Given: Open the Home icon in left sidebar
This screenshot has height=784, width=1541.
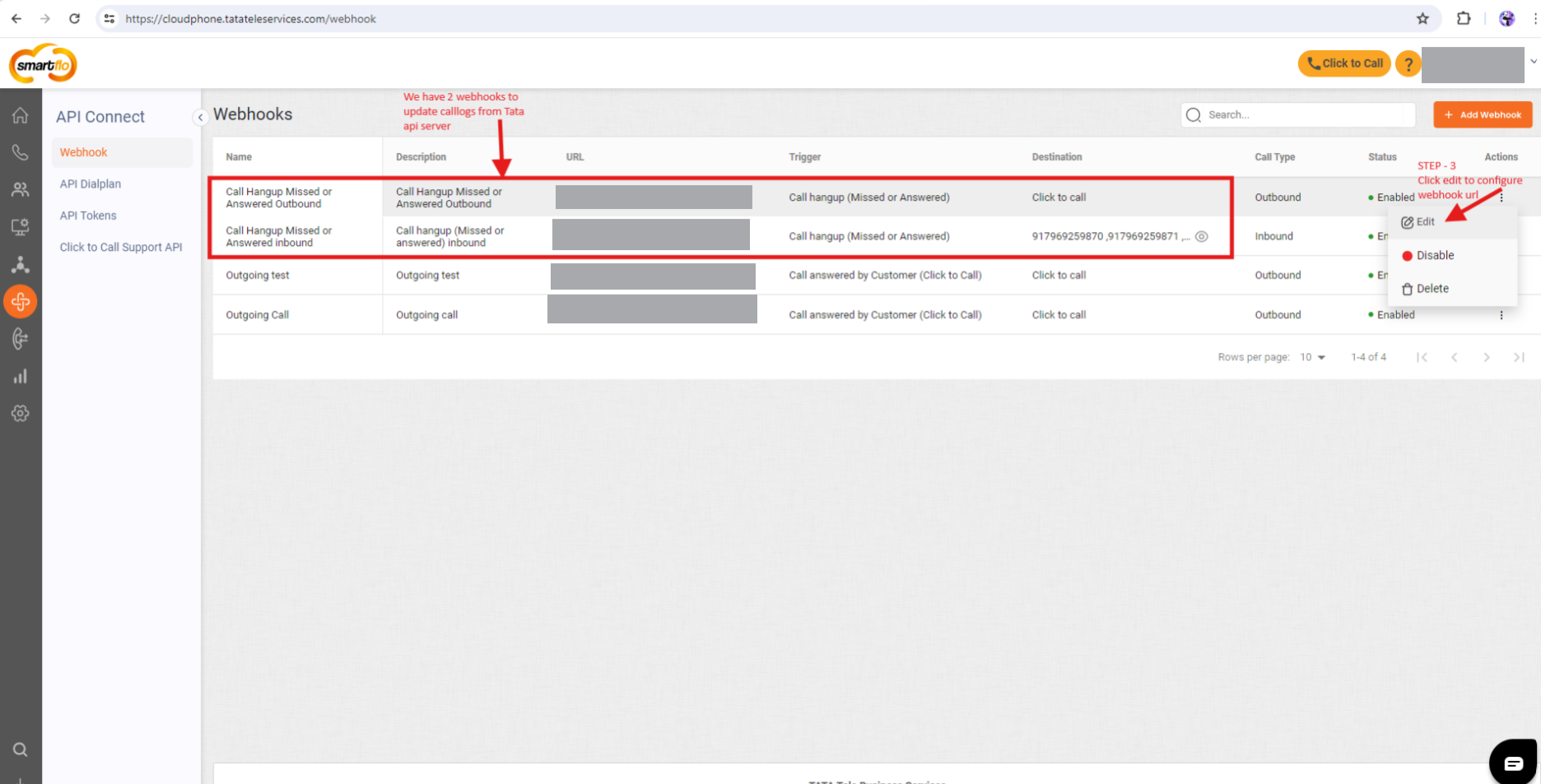Looking at the screenshot, I should (x=21, y=116).
